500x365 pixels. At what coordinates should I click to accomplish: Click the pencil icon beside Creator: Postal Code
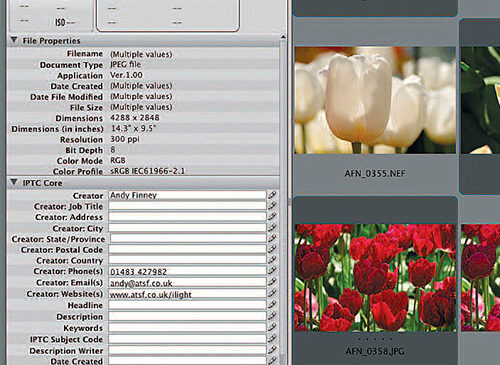272,249
